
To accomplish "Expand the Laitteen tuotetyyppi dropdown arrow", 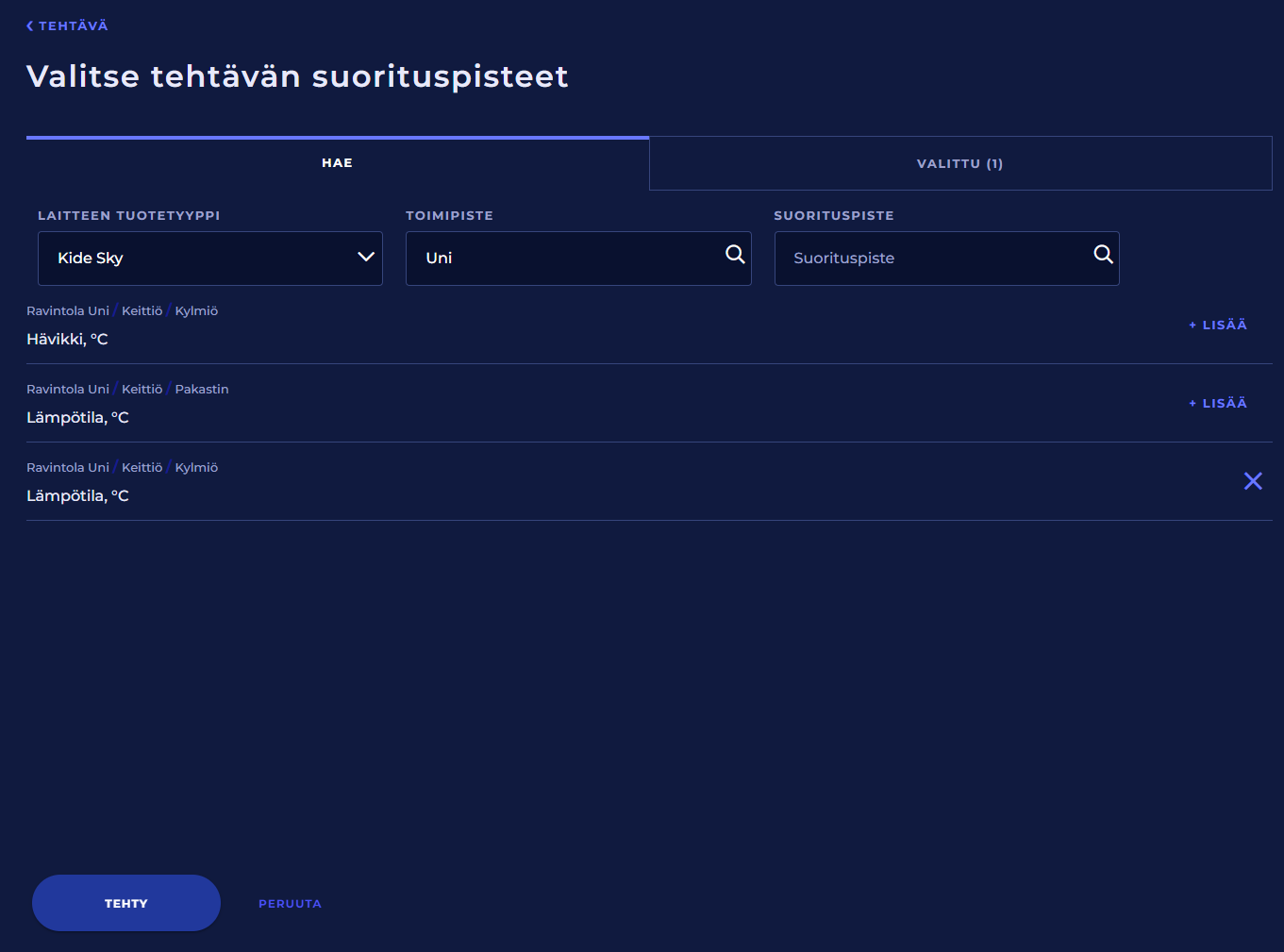I will point(366,258).
